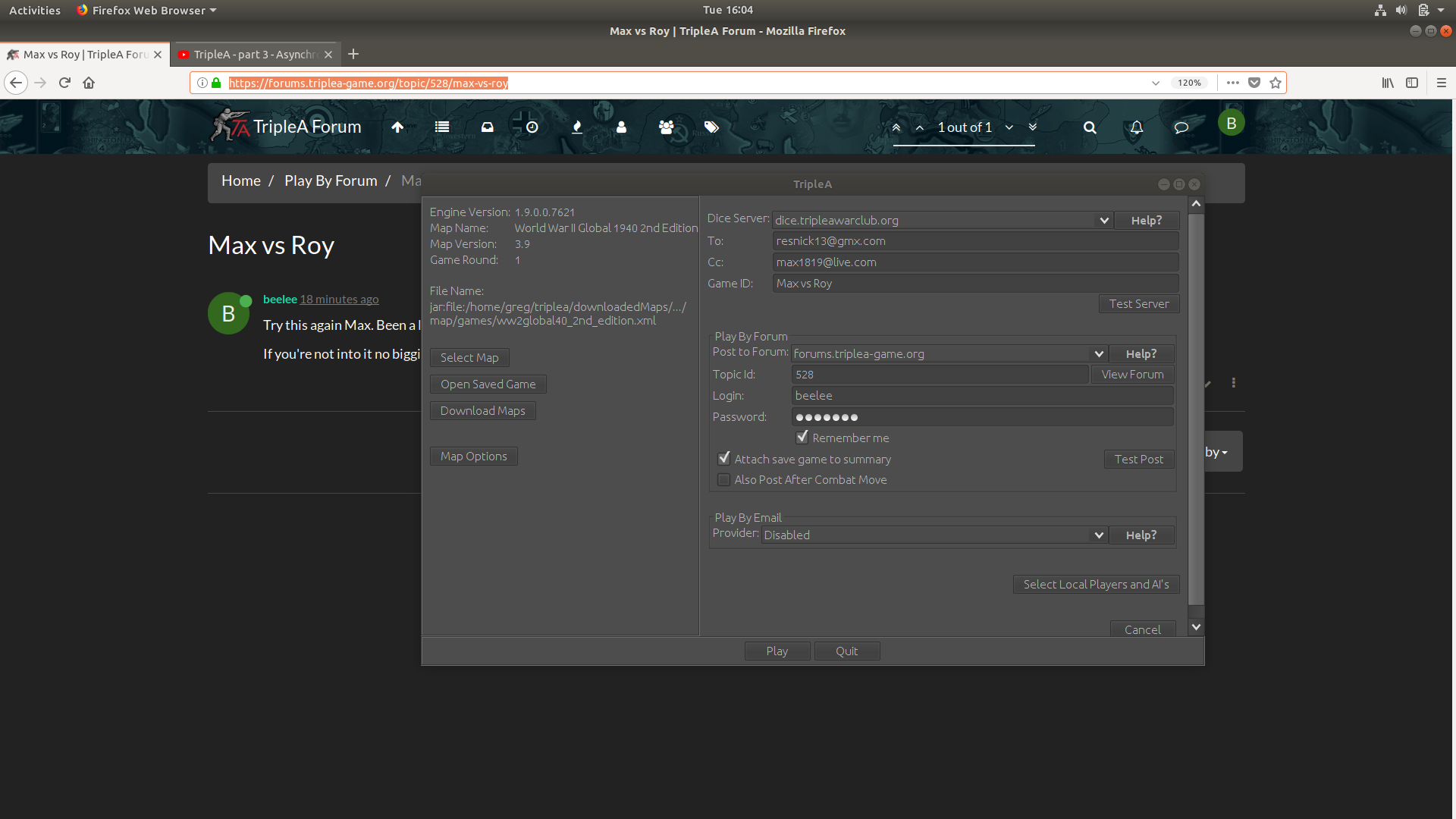1456x819 pixels.
Task: Expand the Post to Forum dropdown
Action: (1099, 354)
